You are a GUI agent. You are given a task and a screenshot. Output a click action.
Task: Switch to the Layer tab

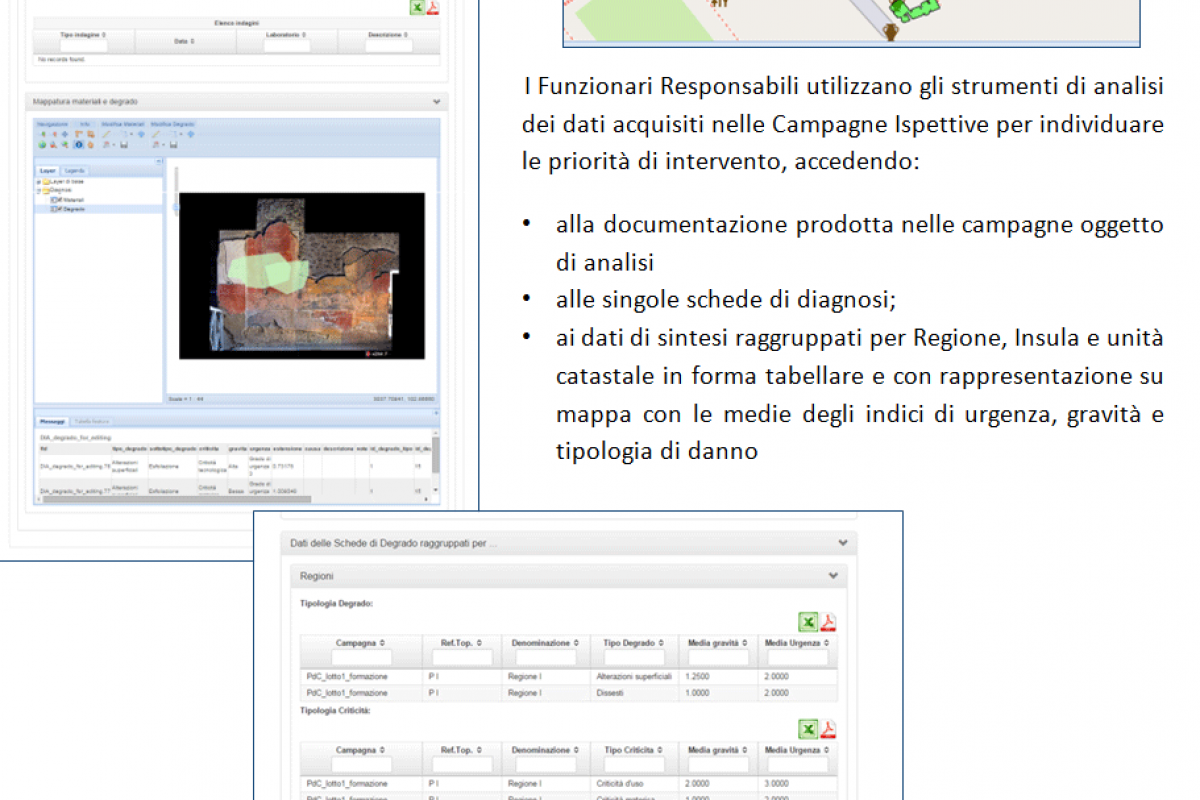47,170
